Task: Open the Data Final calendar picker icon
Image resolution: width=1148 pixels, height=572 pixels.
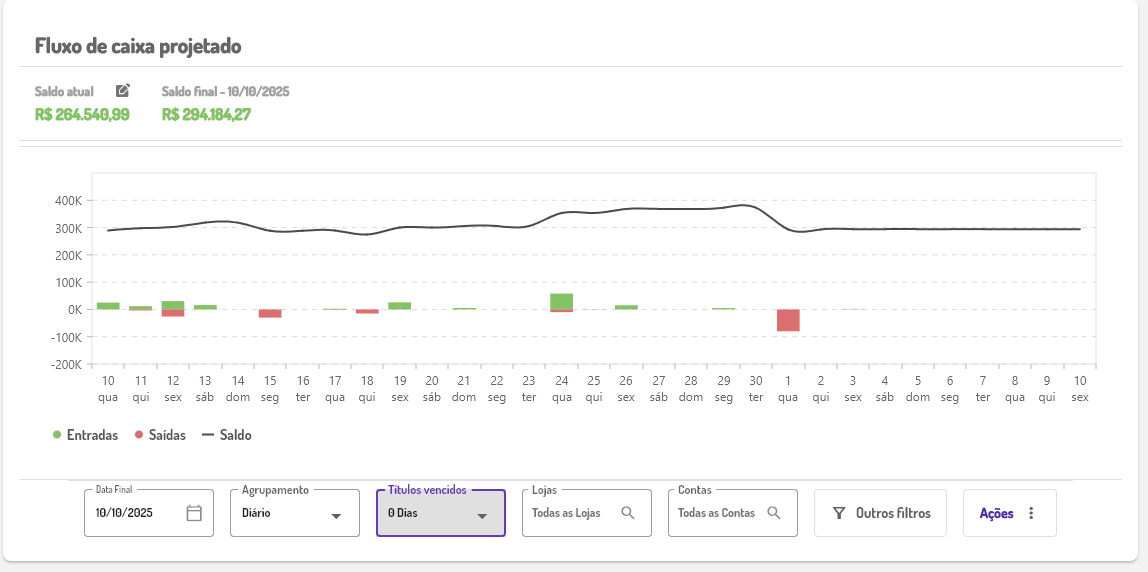Action: coord(194,513)
